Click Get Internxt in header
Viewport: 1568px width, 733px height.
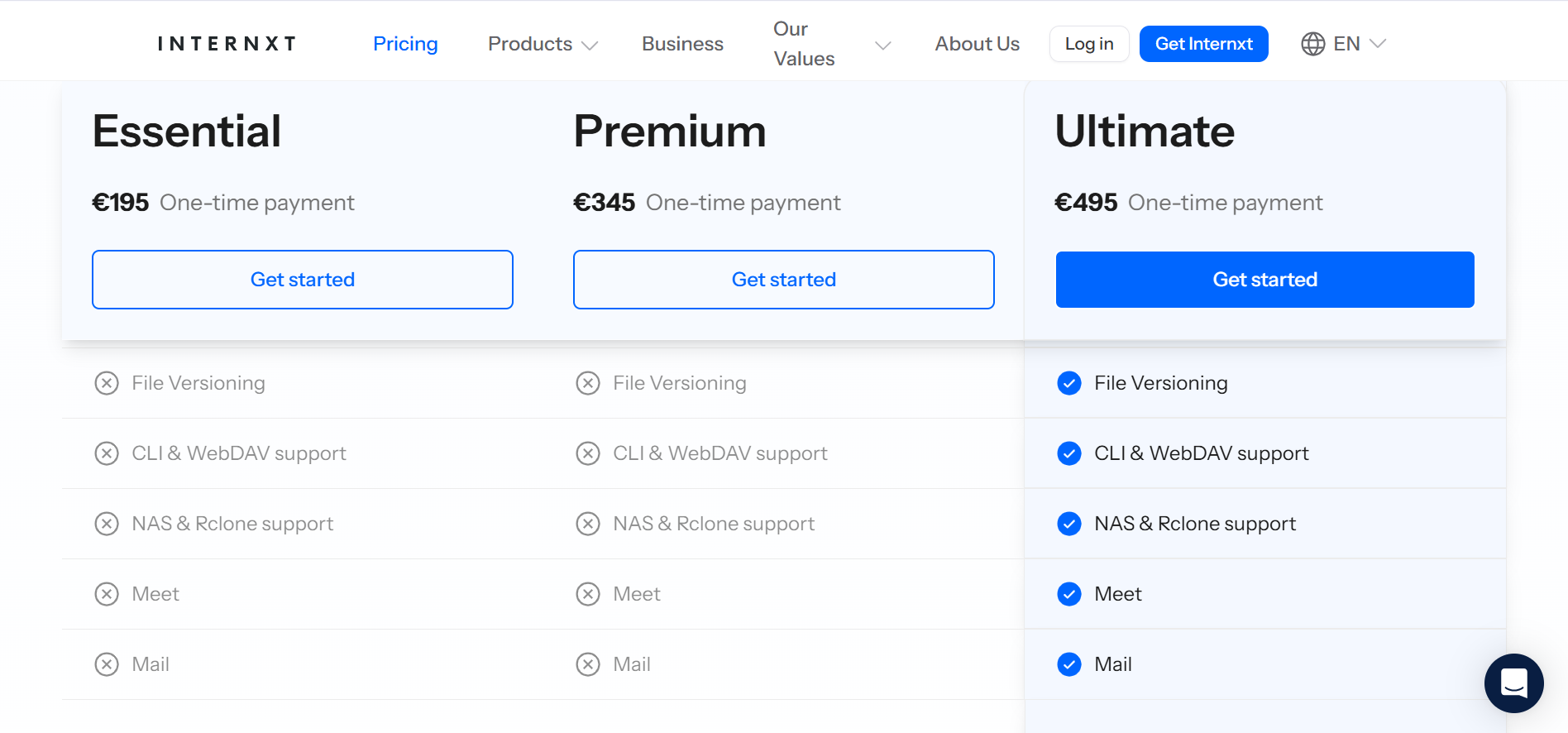click(1203, 44)
